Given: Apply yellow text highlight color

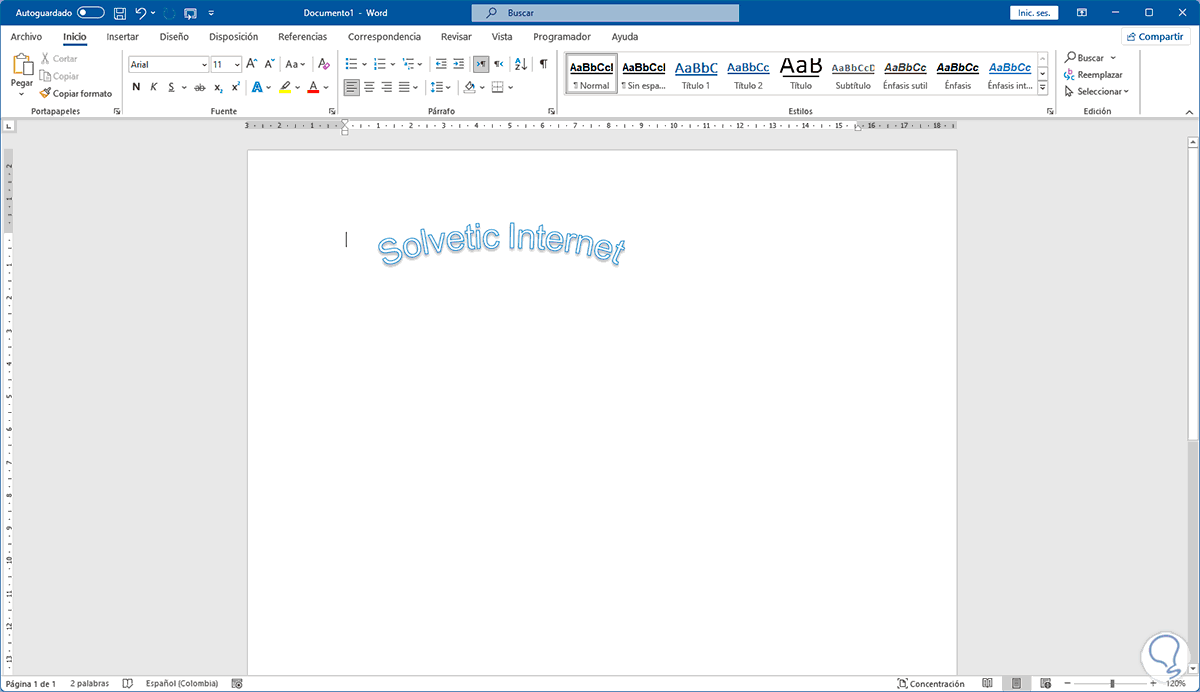Looking at the screenshot, I should (x=285, y=87).
